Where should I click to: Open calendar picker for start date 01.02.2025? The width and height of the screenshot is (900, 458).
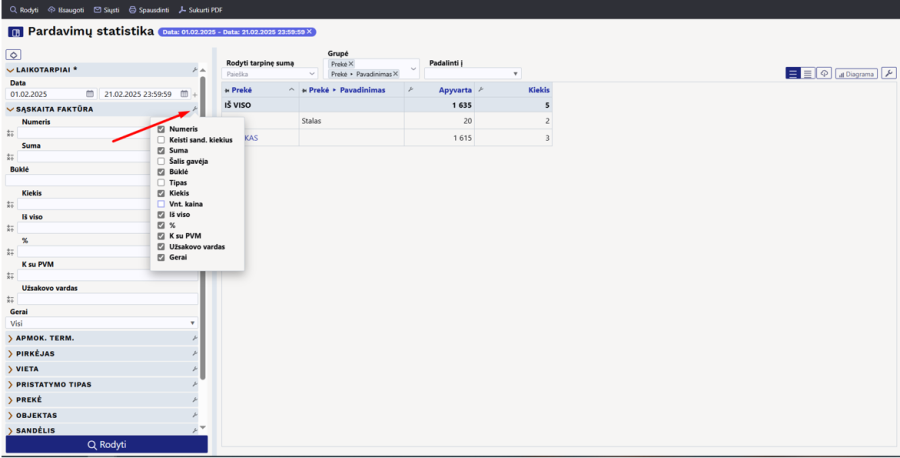(x=89, y=94)
